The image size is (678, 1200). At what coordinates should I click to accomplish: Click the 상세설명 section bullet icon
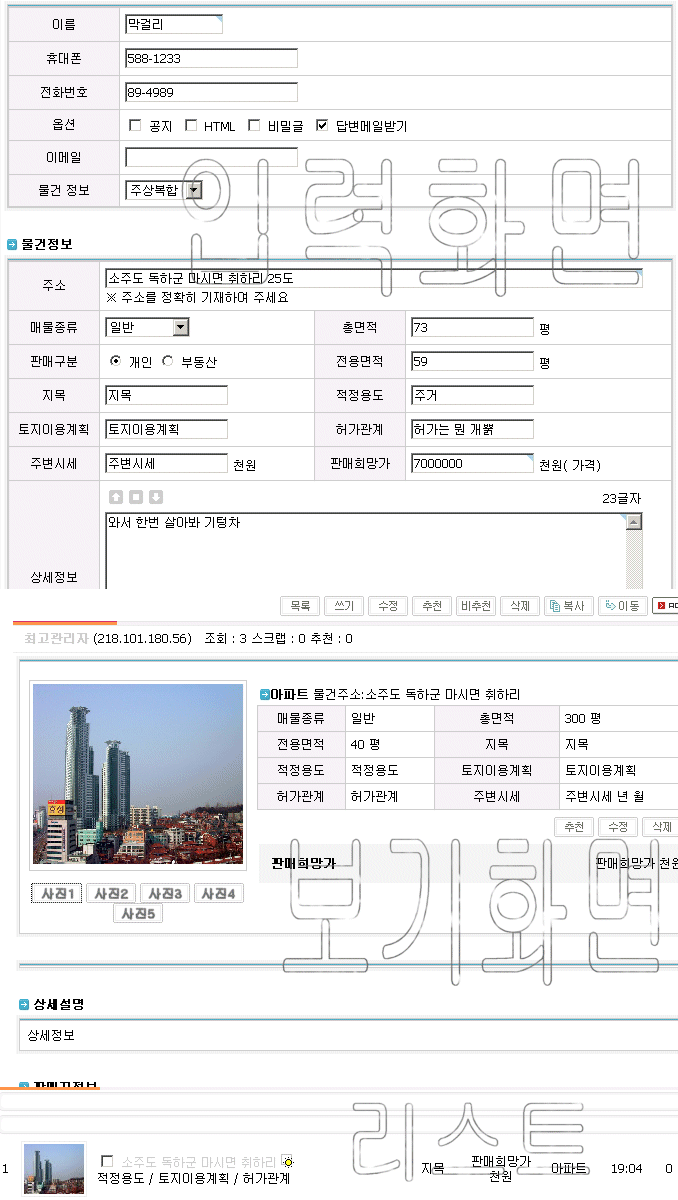(x=24, y=1004)
